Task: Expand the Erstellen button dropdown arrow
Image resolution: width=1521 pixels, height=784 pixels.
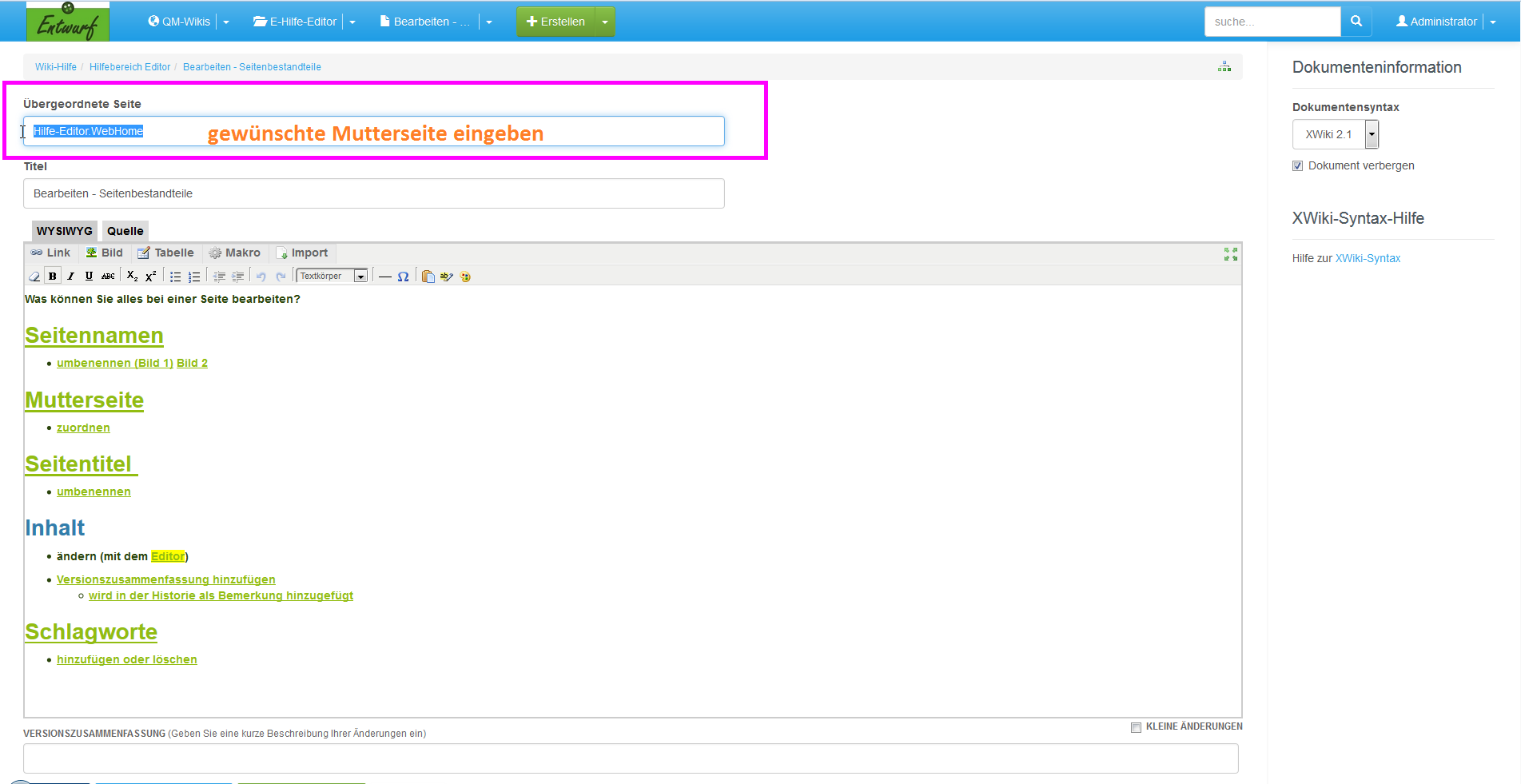Action: coord(605,22)
